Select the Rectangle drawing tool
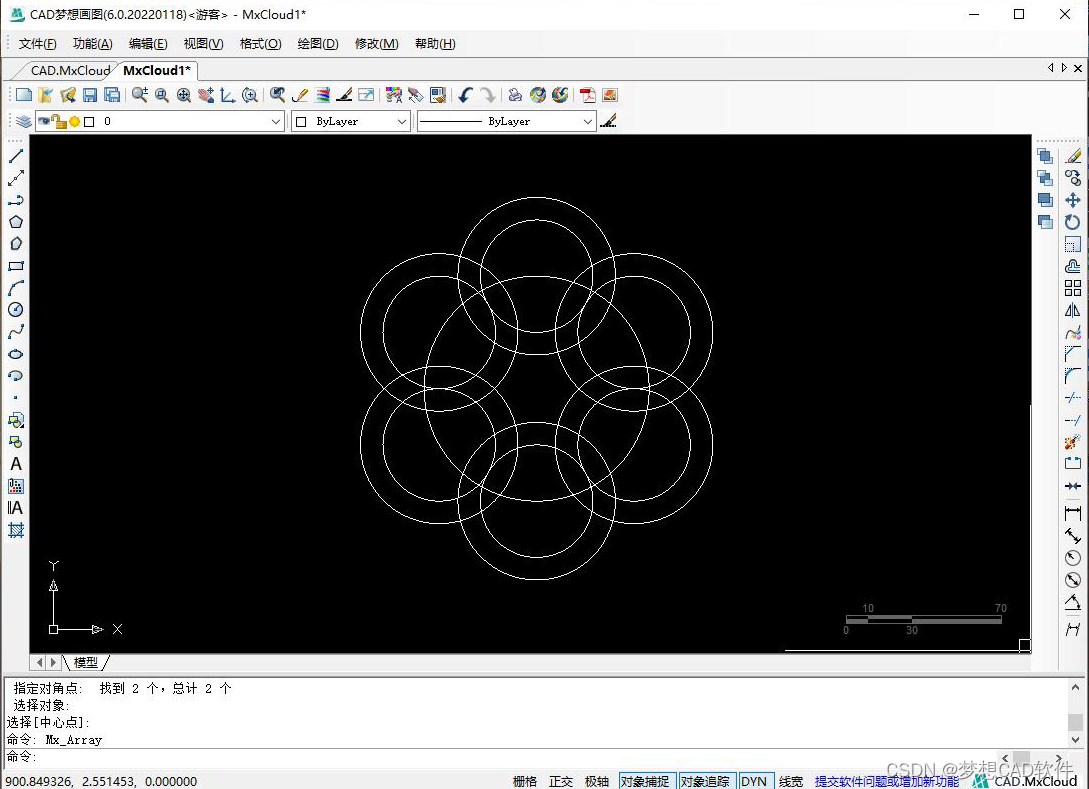Screen dimensions: 1089x789 [x=16, y=266]
